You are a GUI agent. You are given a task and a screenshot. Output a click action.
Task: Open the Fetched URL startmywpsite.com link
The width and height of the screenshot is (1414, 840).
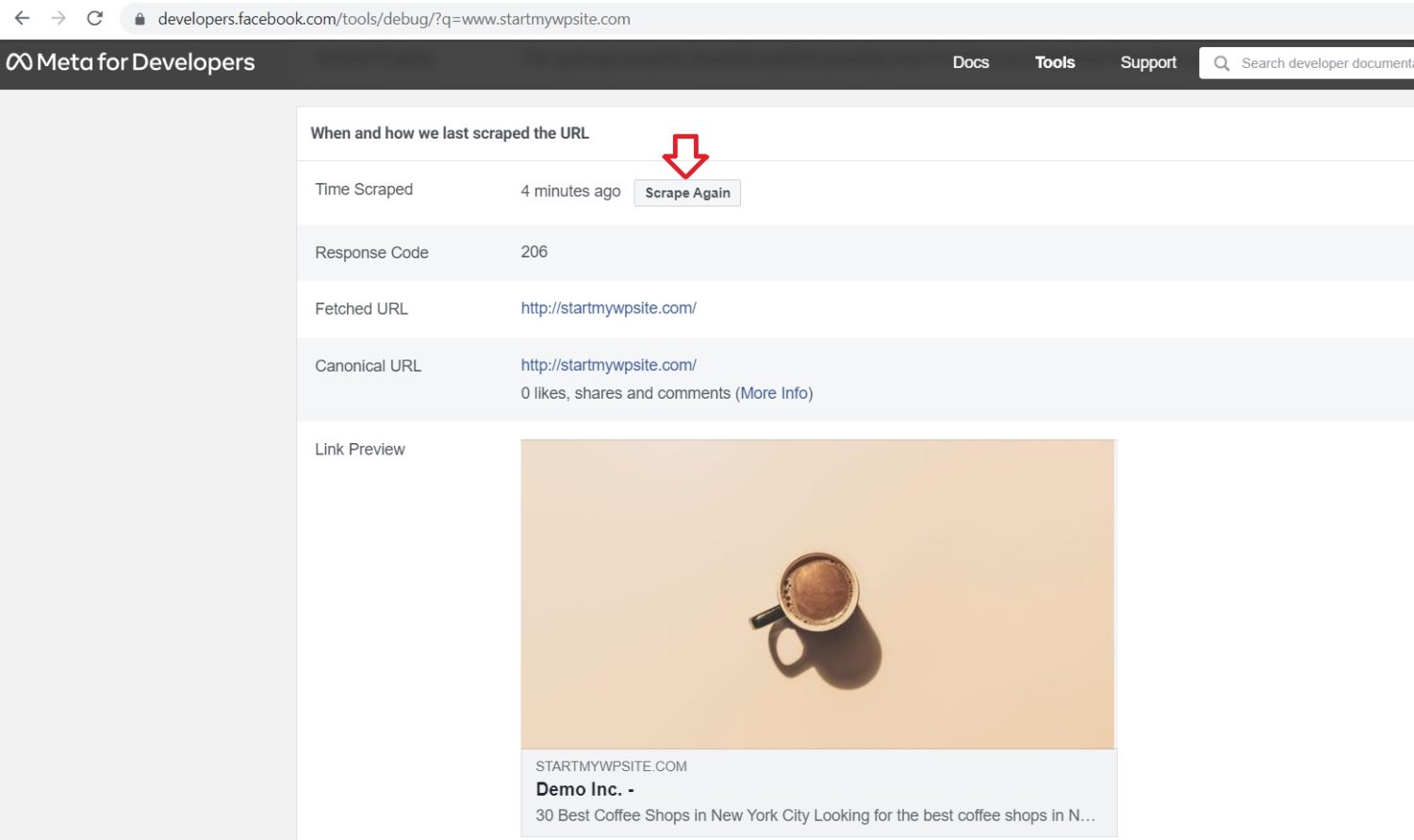click(x=608, y=307)
